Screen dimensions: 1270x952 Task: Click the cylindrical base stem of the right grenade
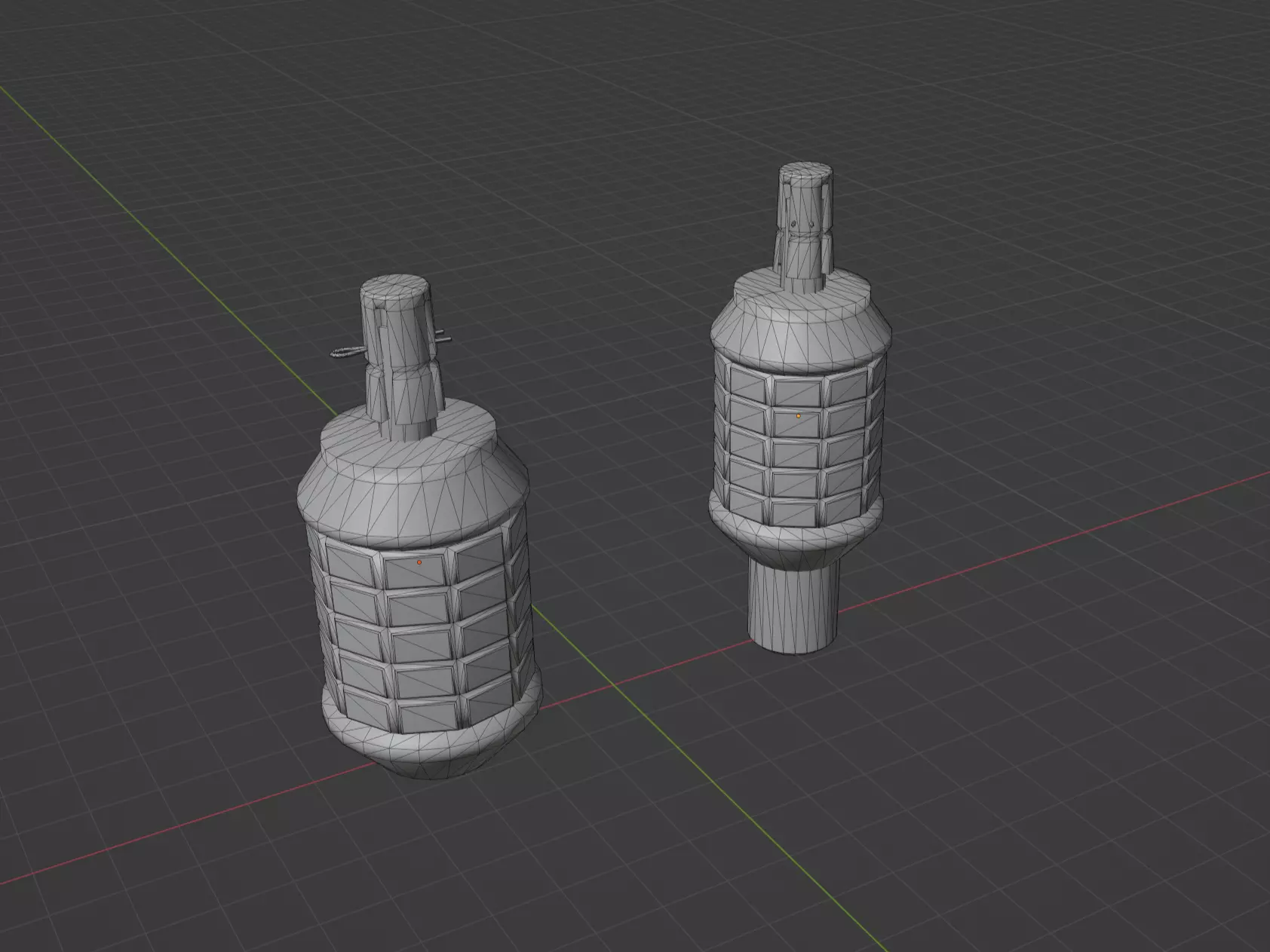pos(793,608)
